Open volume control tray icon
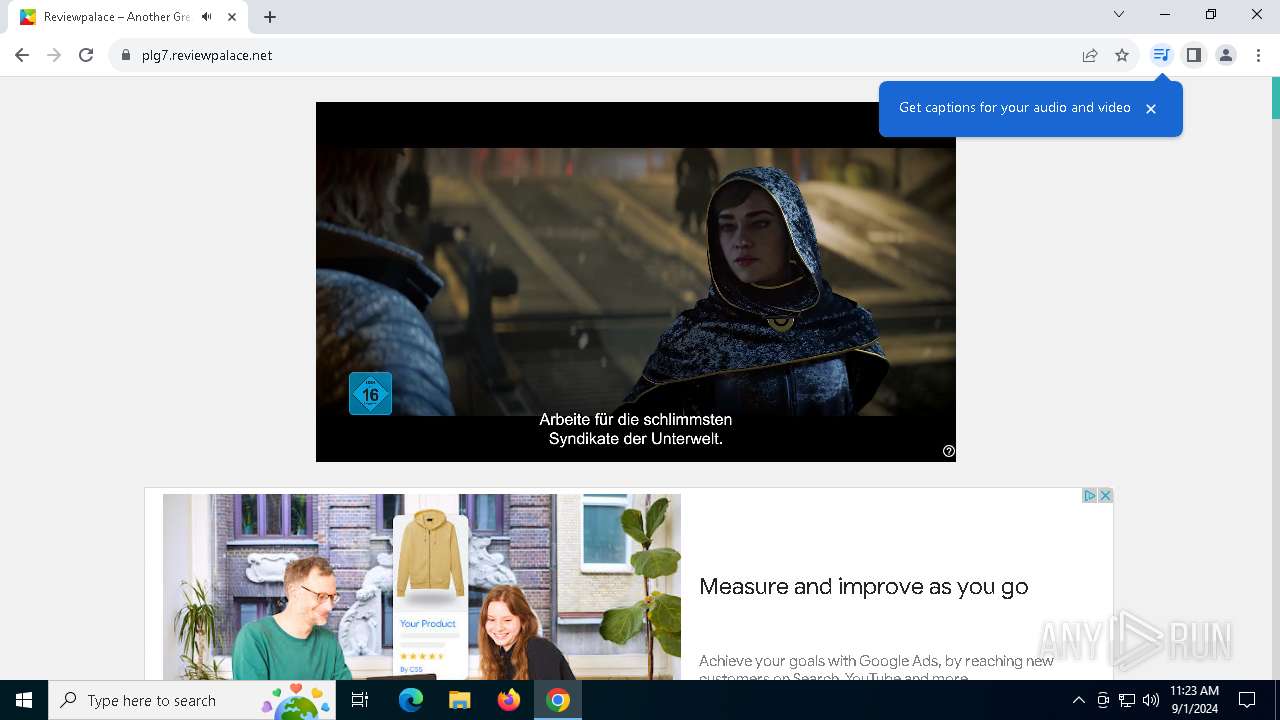 (1150, 700)
